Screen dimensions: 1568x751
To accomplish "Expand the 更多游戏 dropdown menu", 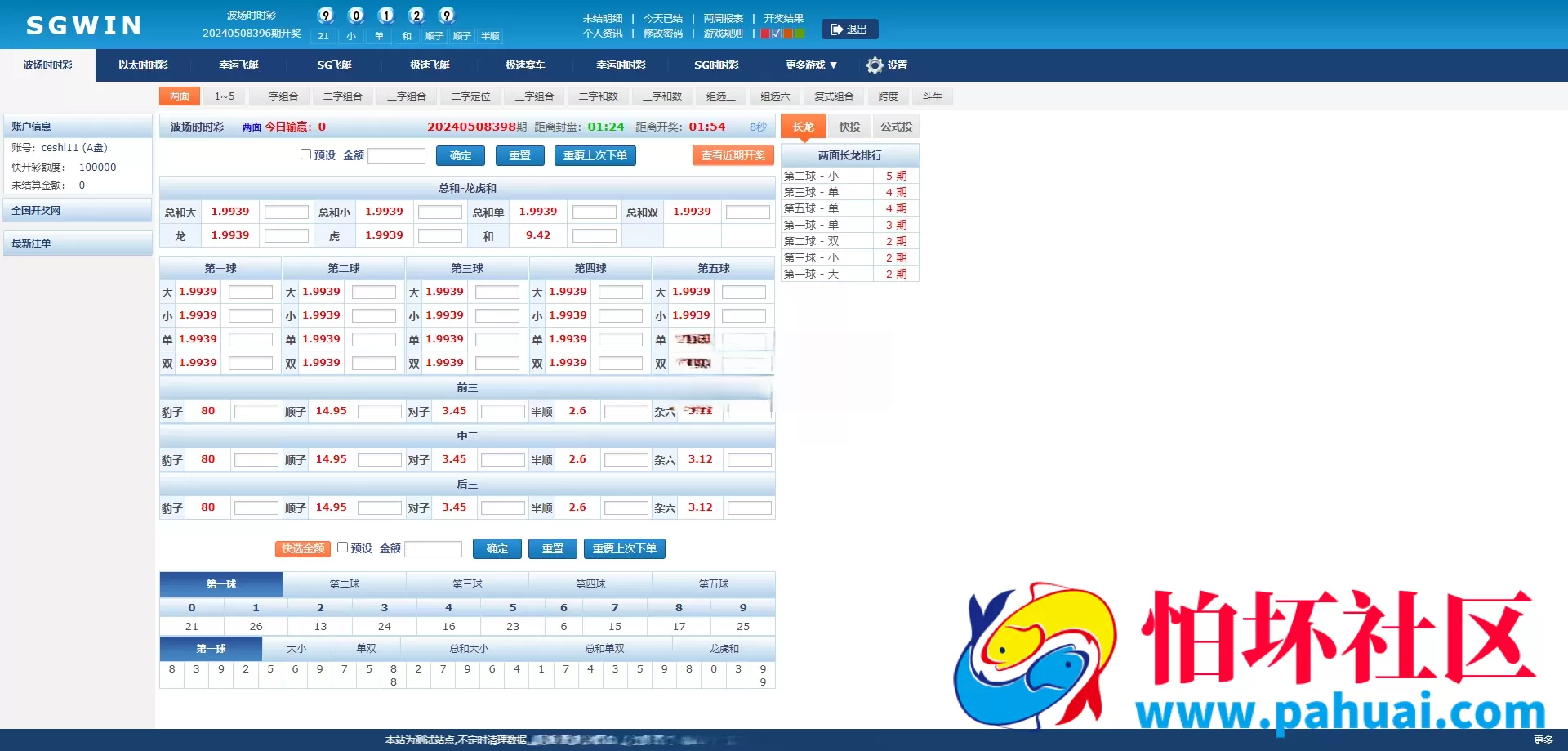I will pyautogui.click(x=811, y=65).
